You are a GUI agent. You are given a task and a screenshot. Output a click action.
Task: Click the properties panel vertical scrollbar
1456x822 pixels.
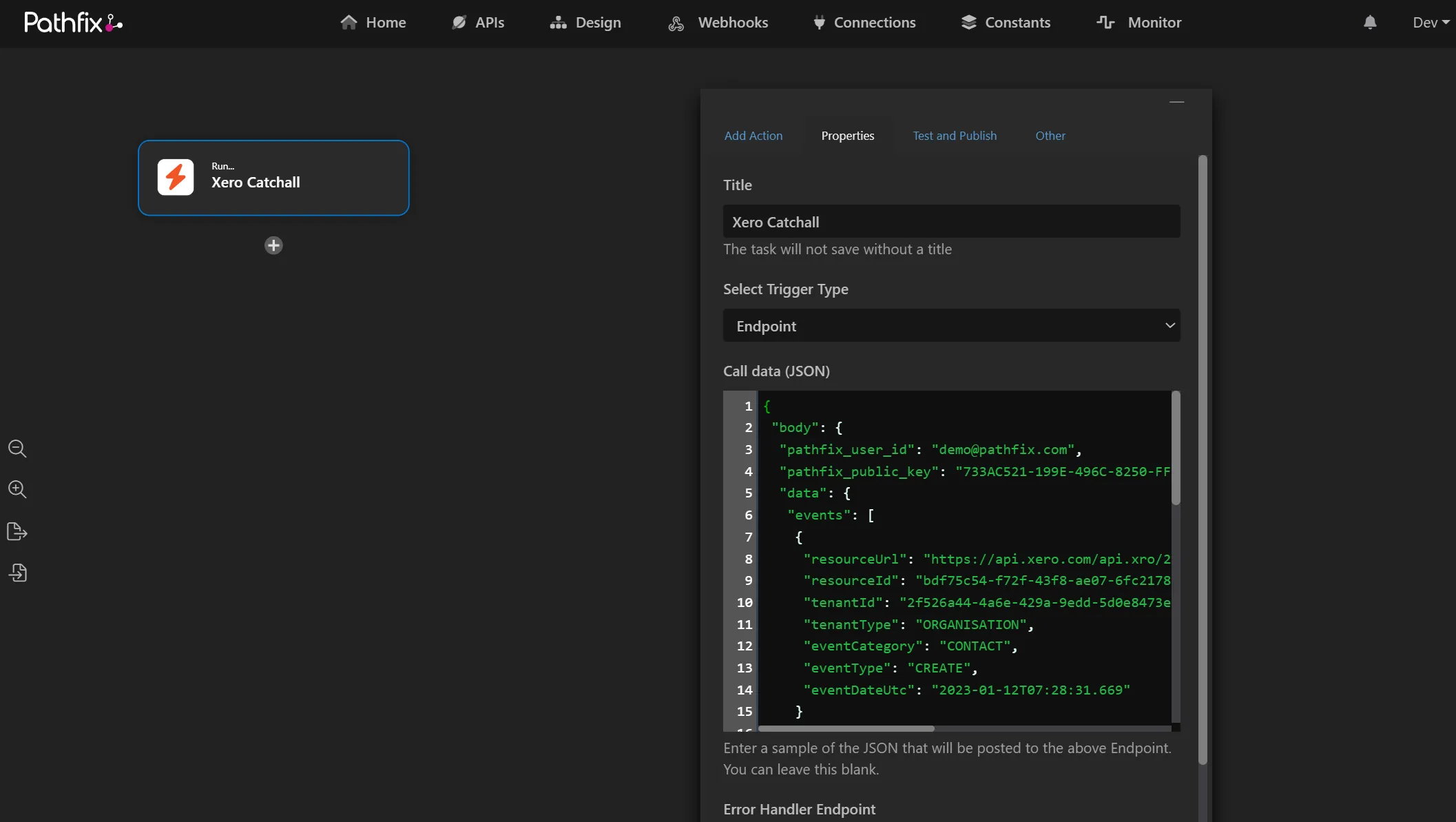click(1203, 460)
